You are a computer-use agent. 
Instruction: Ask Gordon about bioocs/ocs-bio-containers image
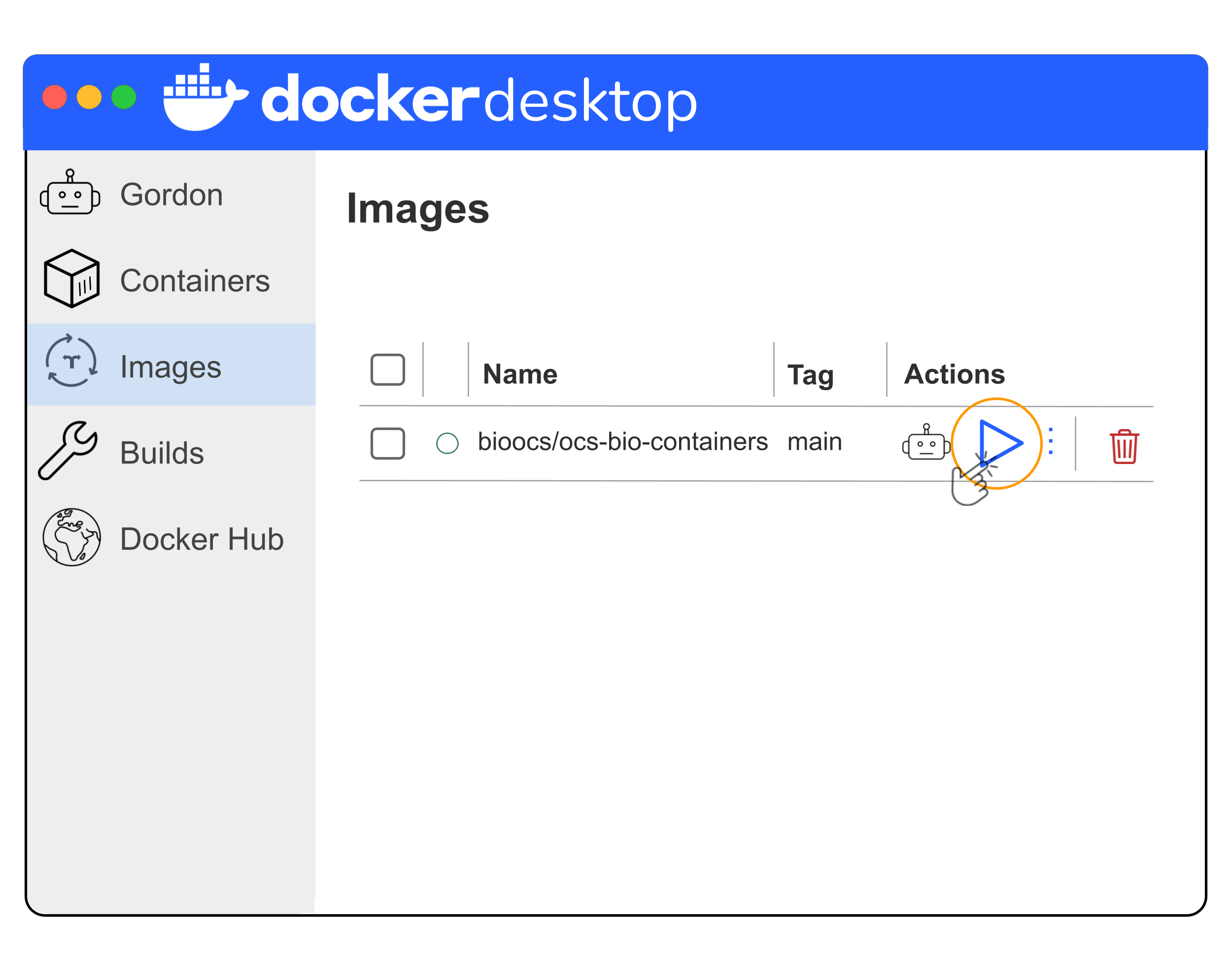coord(926,443)
